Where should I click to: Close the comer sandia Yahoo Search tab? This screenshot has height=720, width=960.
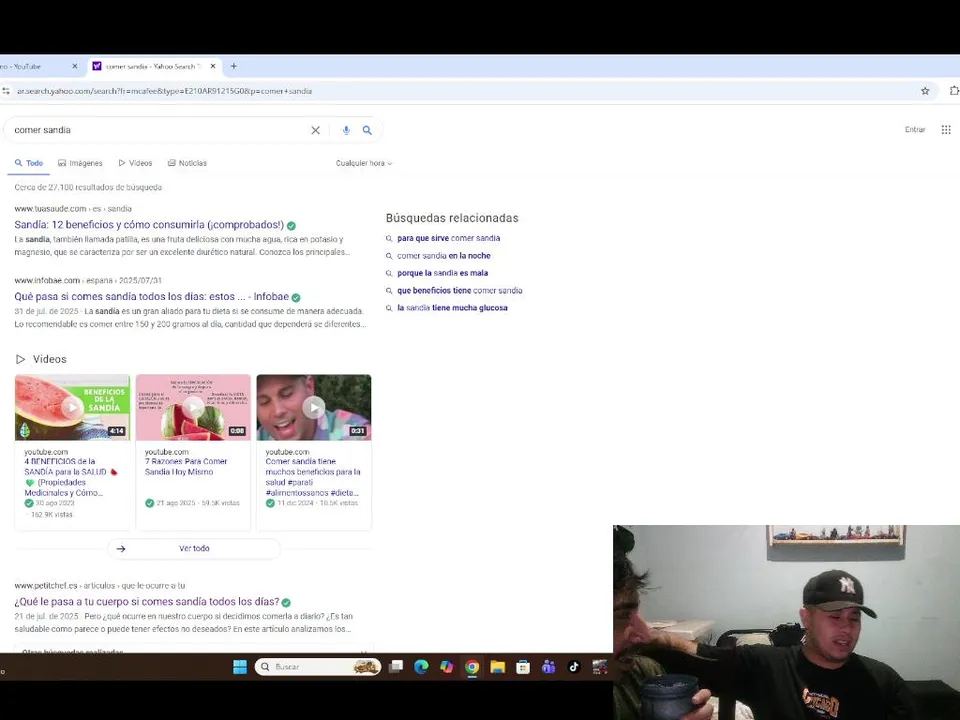212,66
